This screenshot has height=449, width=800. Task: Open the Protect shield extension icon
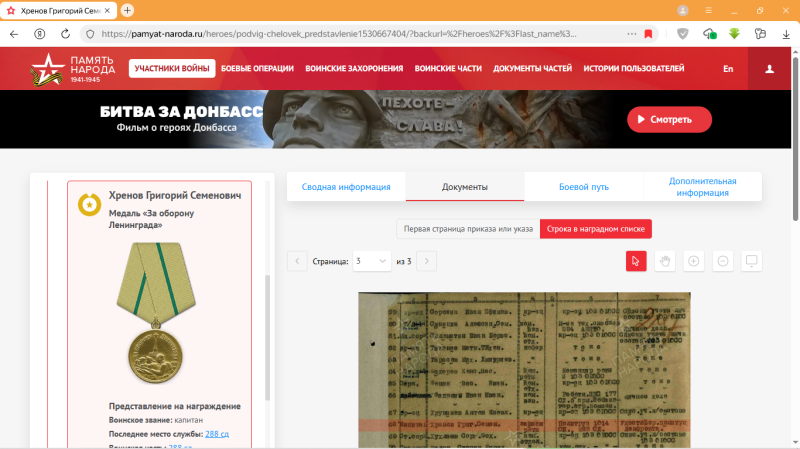[683, 34]
